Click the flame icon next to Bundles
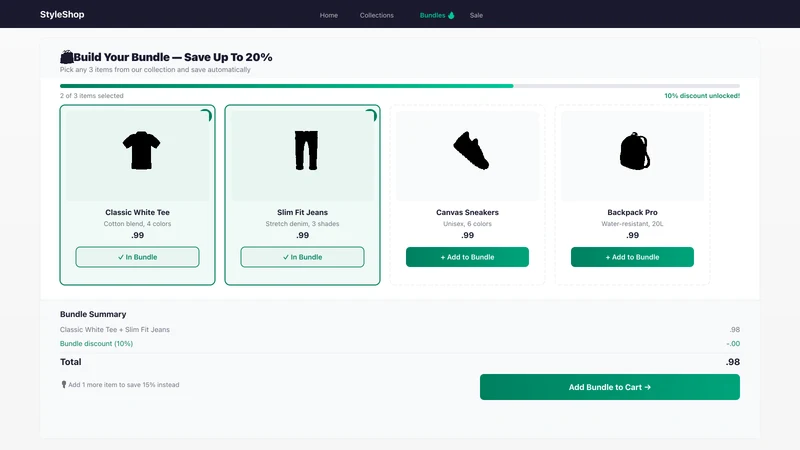This screenshot has width=800, height=450. [451, 15]
